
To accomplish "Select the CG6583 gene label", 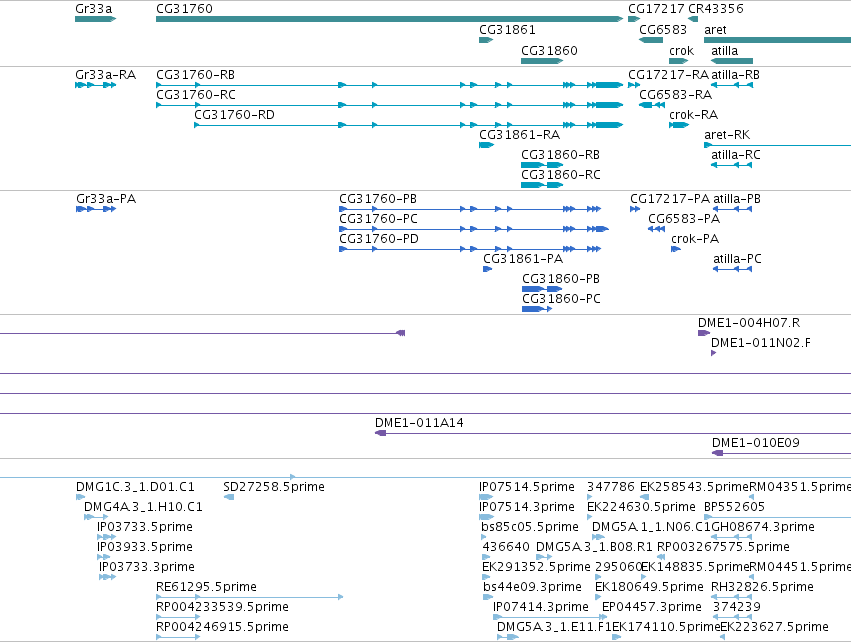I will [x=663, y=29].
